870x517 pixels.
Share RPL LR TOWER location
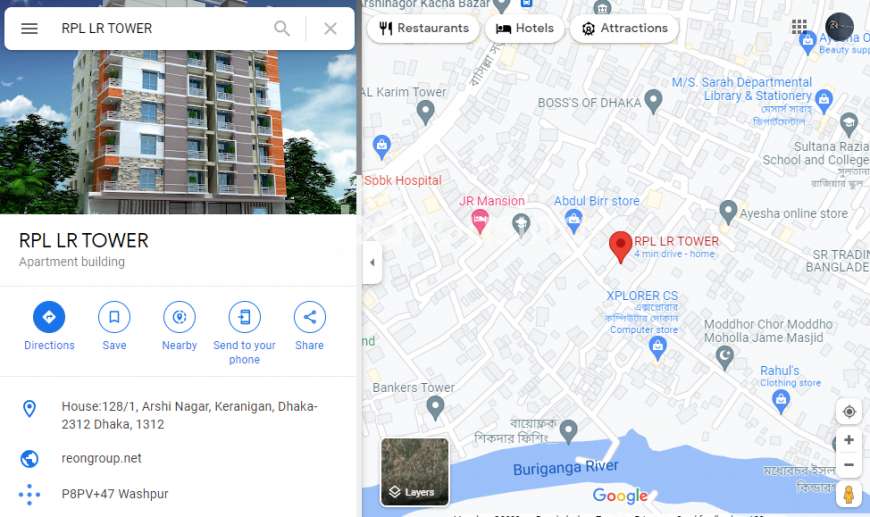310,326
